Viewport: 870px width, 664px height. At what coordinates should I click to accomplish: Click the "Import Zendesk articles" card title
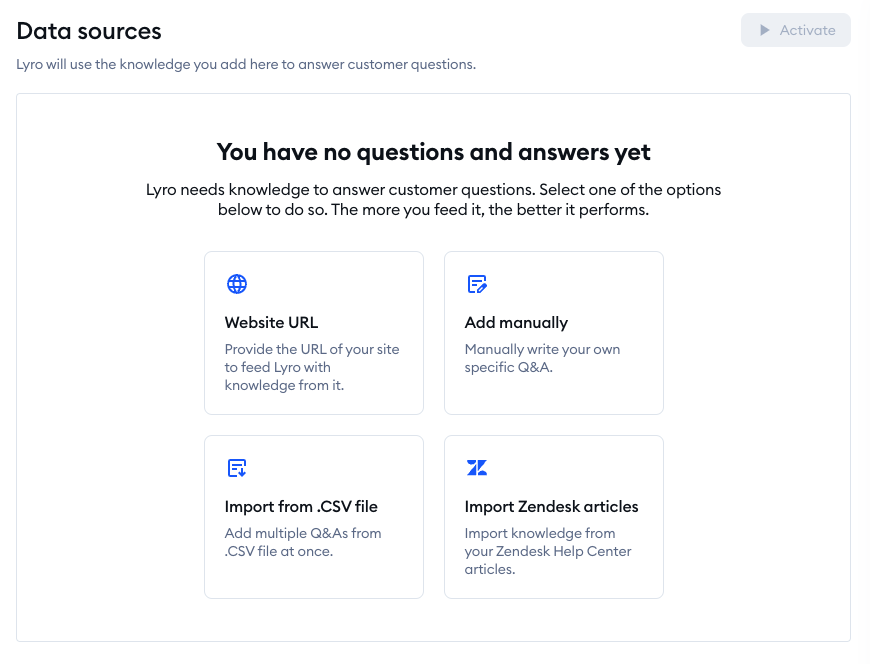[x=551, y=507]
